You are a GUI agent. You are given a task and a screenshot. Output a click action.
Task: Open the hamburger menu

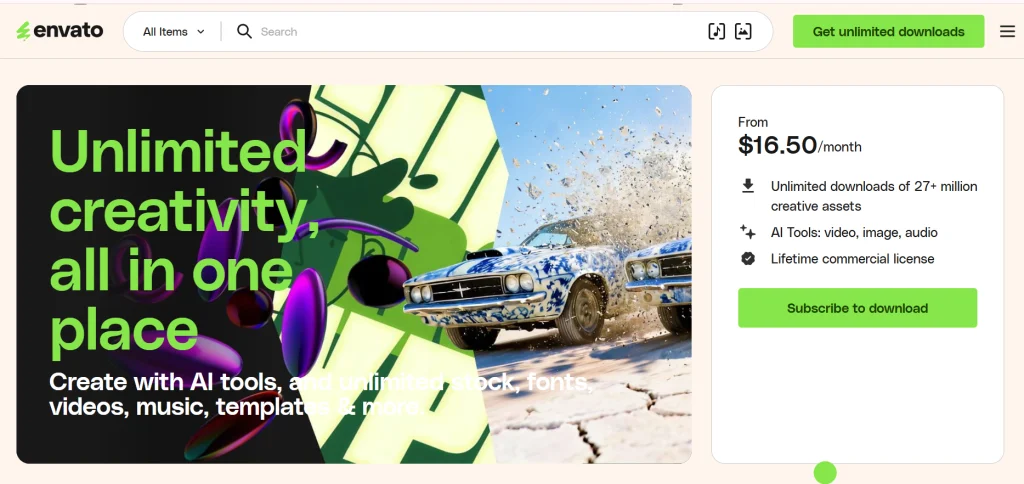1007,31
